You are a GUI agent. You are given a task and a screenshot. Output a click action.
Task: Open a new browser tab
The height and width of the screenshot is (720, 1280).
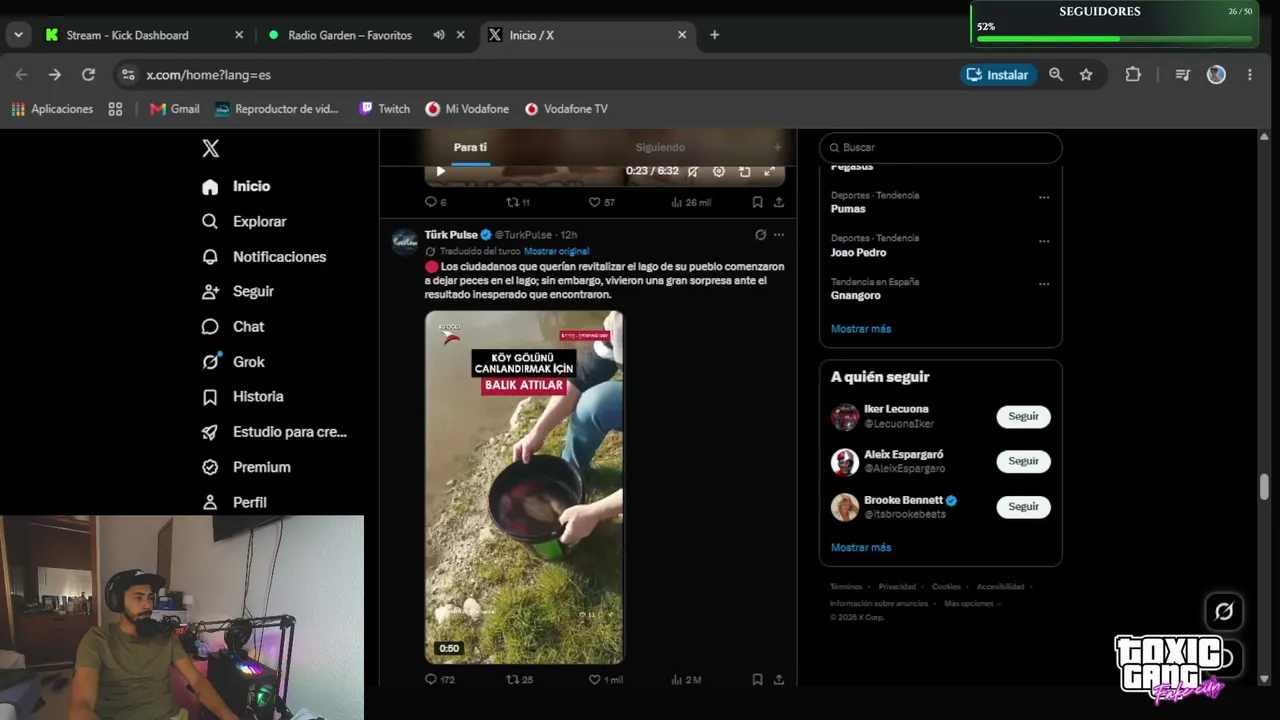click(x=714, y=35)
